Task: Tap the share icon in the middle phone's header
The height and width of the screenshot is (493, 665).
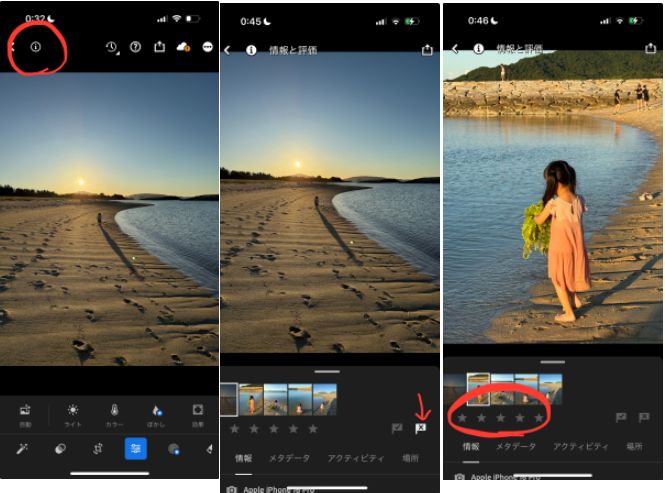Action: (x=427, y=50)
